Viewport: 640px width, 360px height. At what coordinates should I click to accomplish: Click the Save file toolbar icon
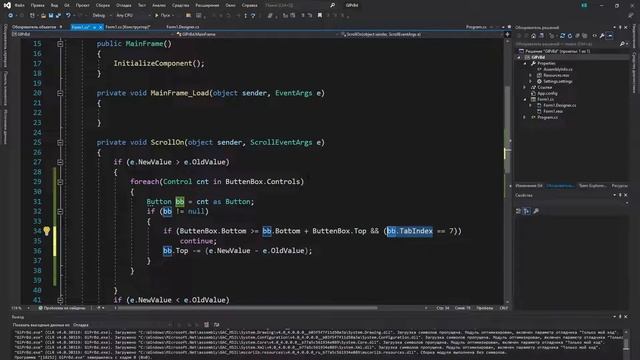coord(51,16)
